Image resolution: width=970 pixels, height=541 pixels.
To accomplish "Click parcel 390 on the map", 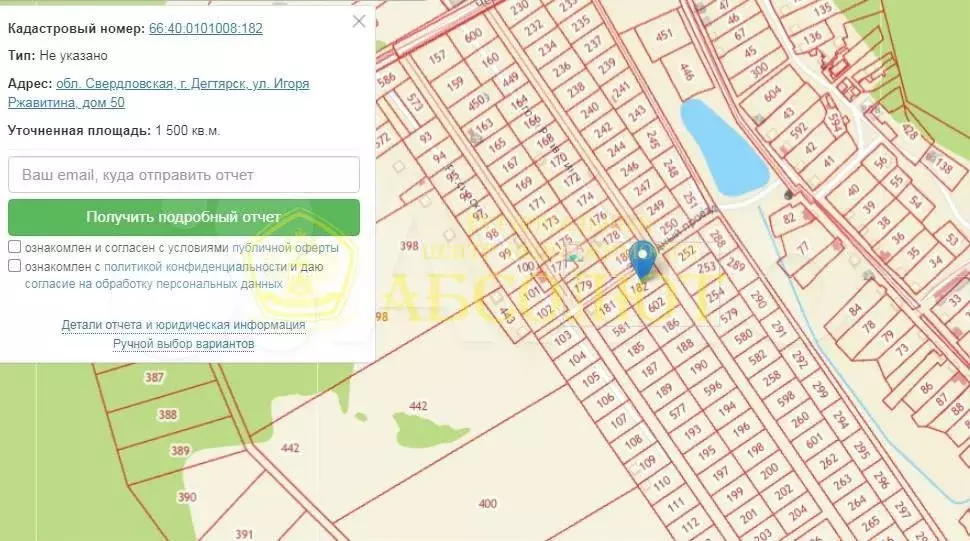I will (x=187, y=496).
